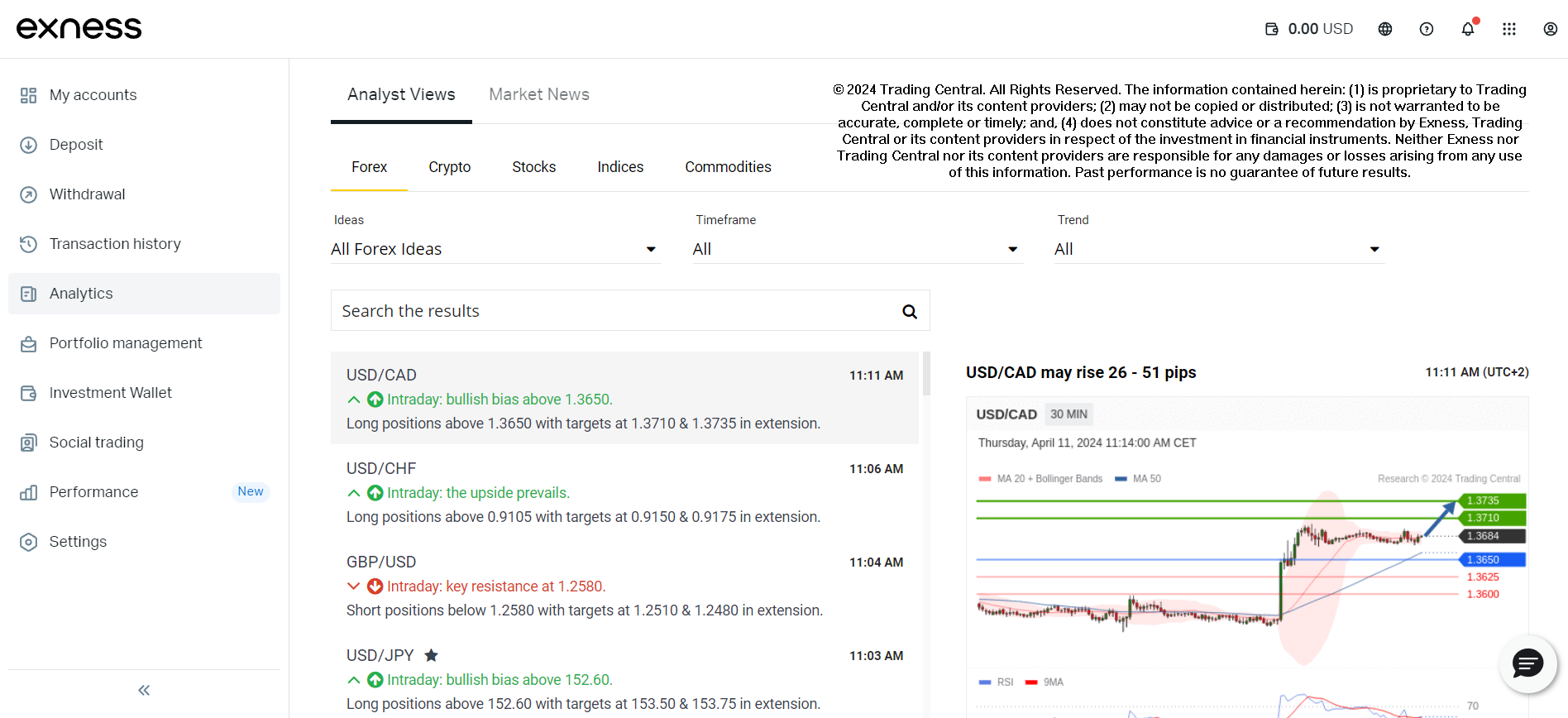Click the ideas list scrollbar

[926, 374]
